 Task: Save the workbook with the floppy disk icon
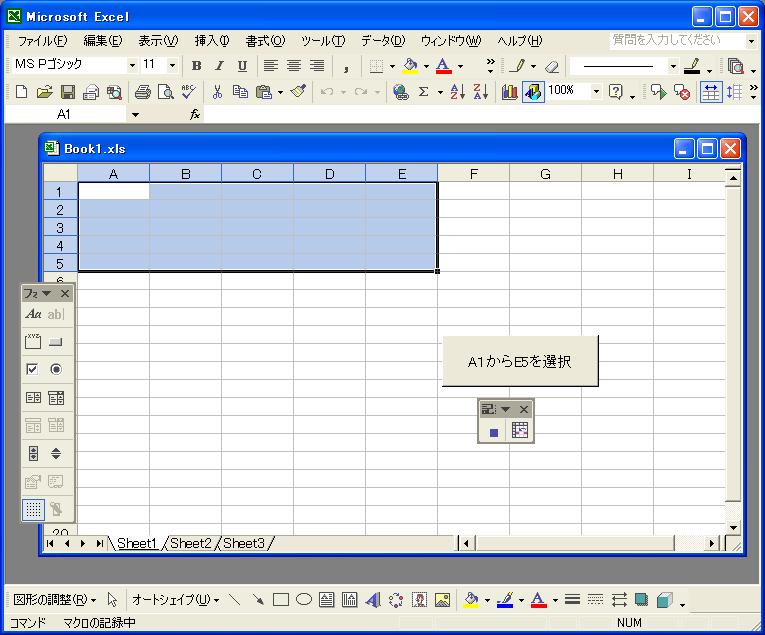pos(67,91)
